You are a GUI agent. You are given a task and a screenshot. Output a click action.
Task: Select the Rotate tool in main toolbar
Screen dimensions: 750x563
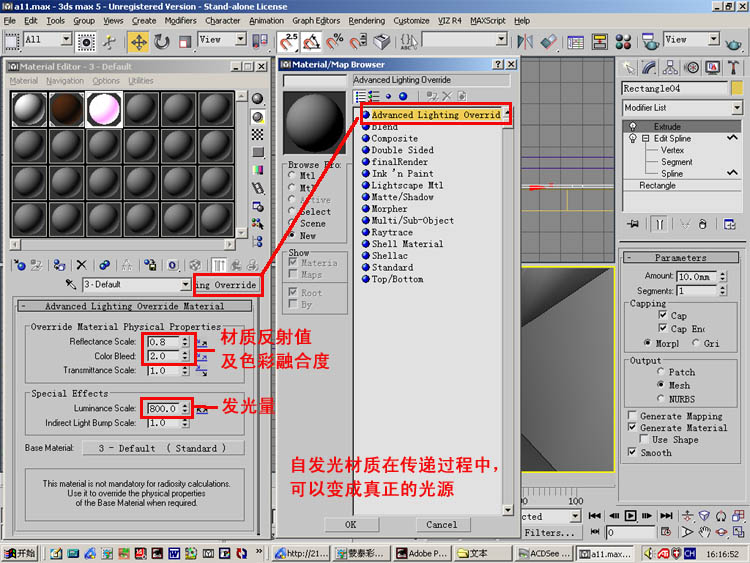pyautogui.click(x=162, y=43)
